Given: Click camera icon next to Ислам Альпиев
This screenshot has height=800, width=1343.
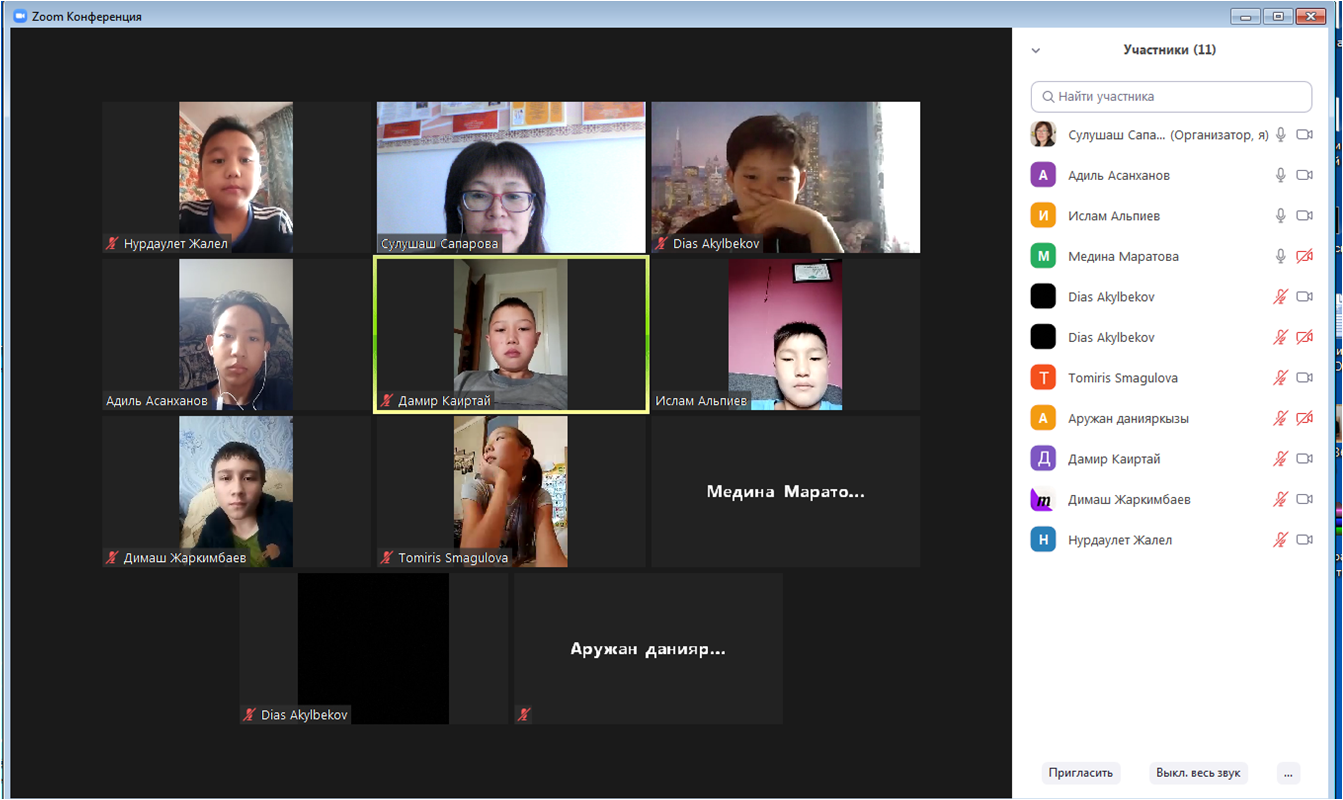Looking at the screenshot, I should tap(1304, 216).
